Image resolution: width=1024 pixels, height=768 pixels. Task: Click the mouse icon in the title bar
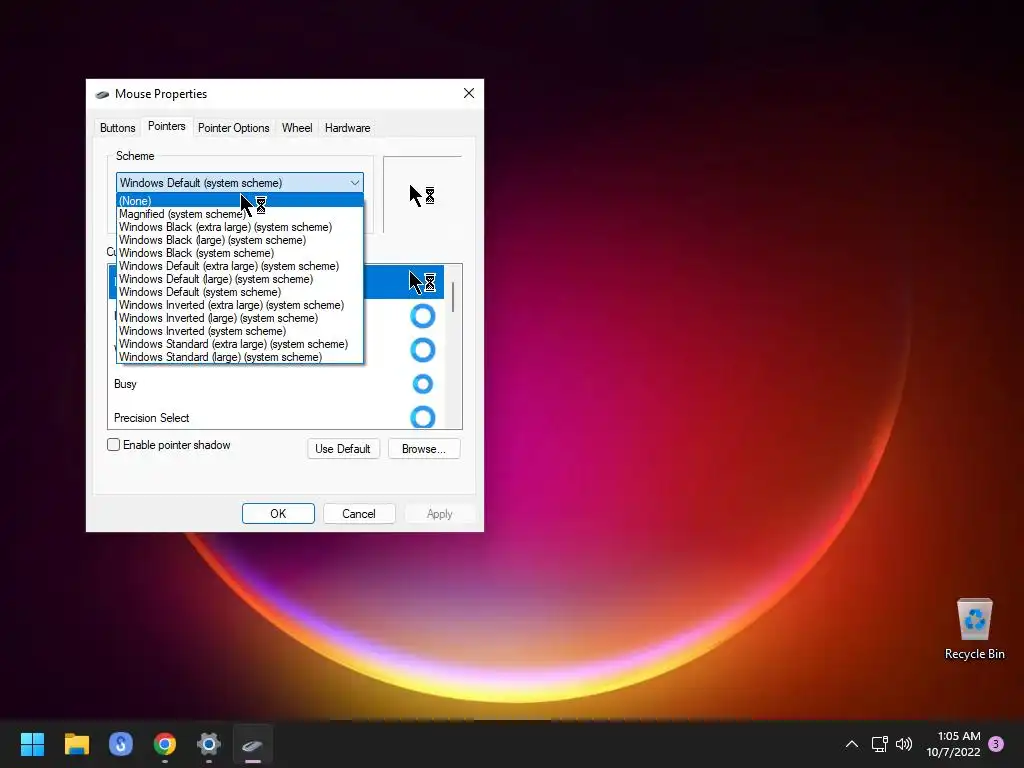[x=102, y=94]
